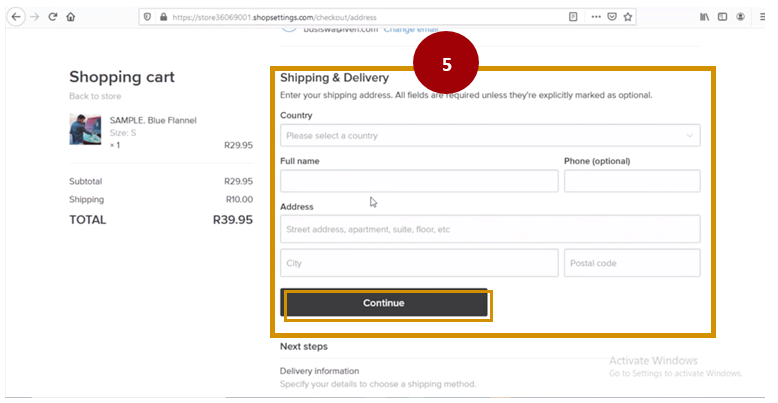
Task: Click the Delivery information text
Action: pyautogui.click(x=320, y=371)
